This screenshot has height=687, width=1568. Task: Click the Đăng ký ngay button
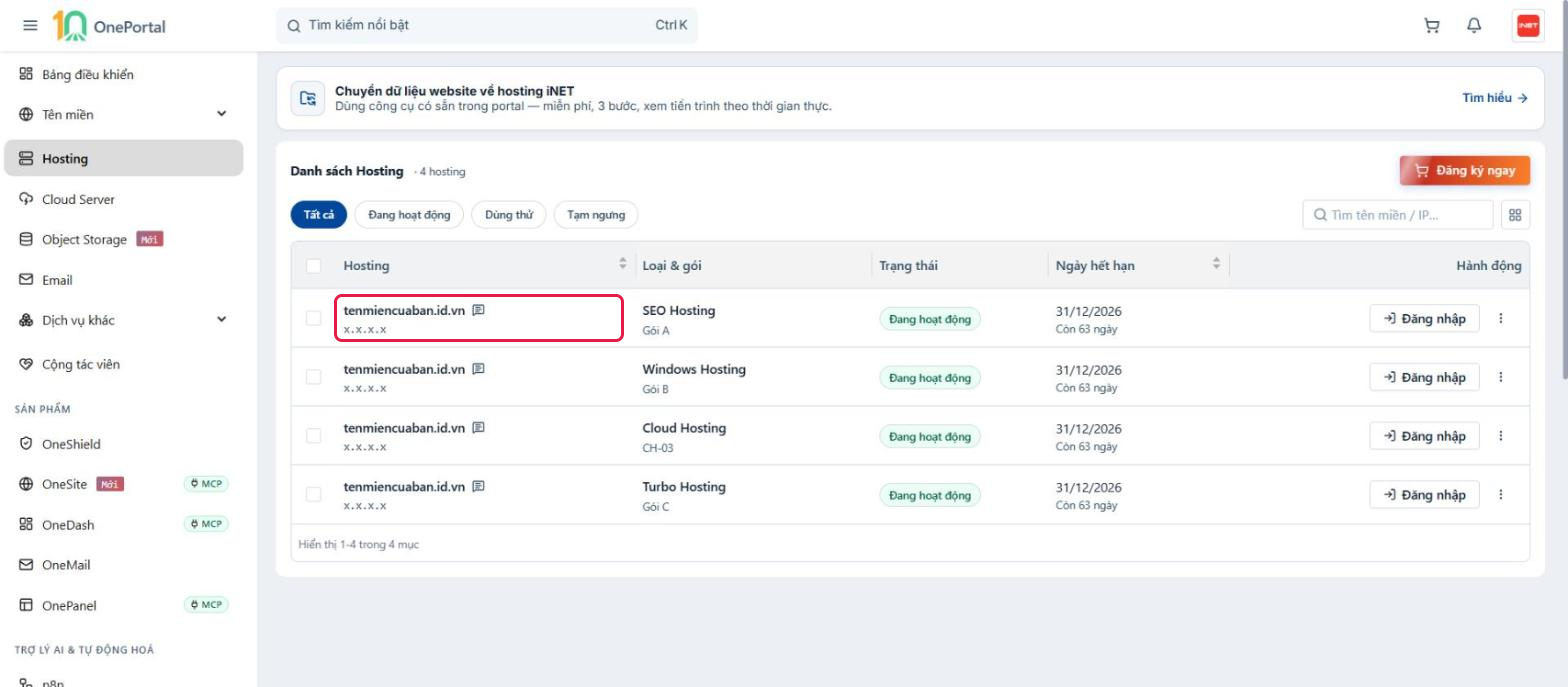1465,171
